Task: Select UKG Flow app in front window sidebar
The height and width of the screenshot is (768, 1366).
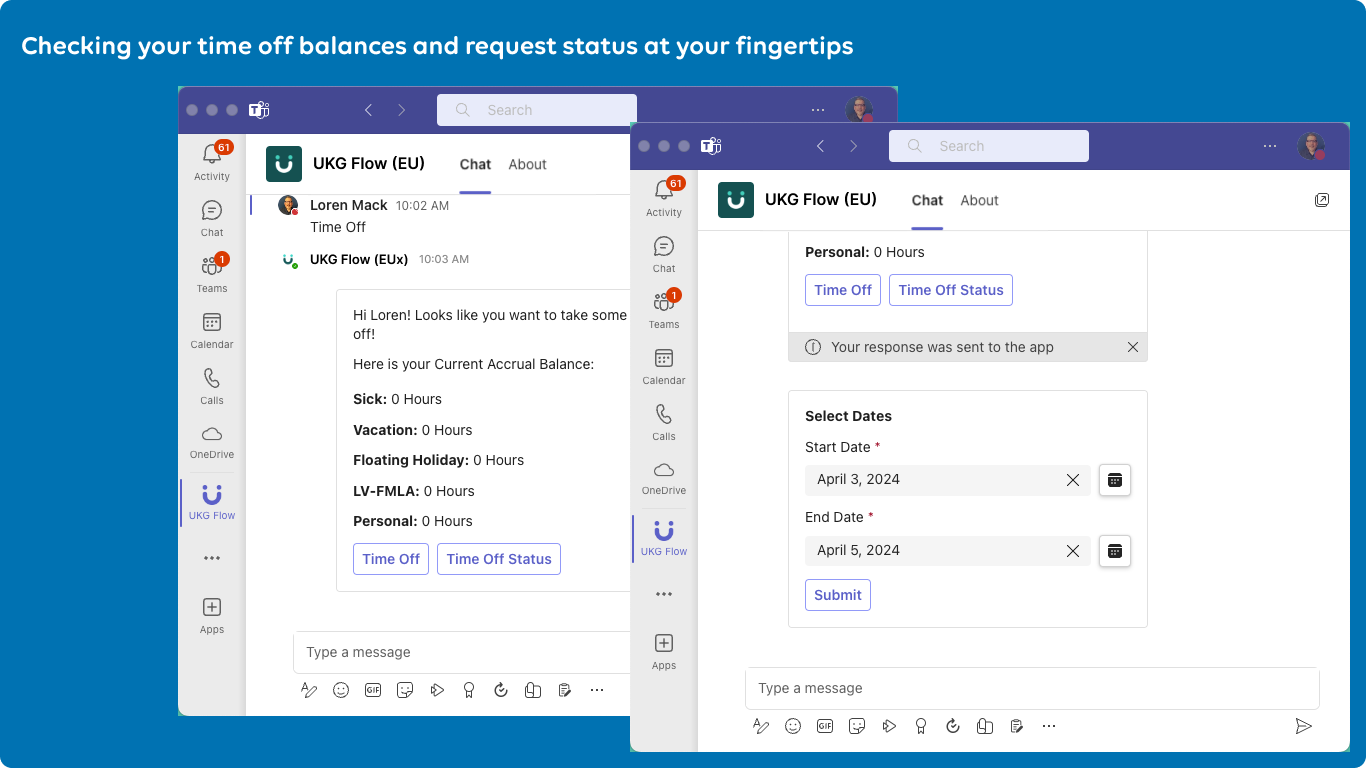Action: [x=664, y=538]
